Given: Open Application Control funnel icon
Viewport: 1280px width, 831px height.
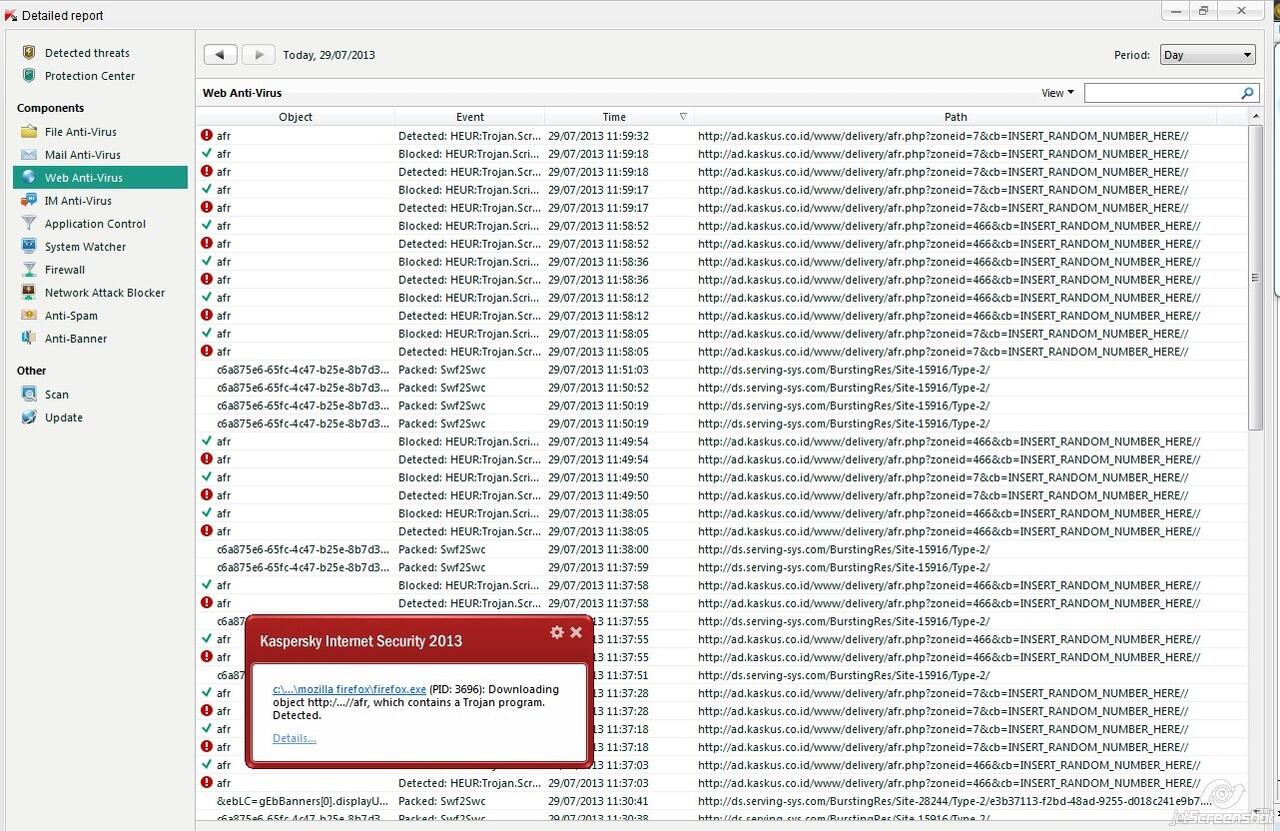Looking at the screenshot, I should point(29,224).
